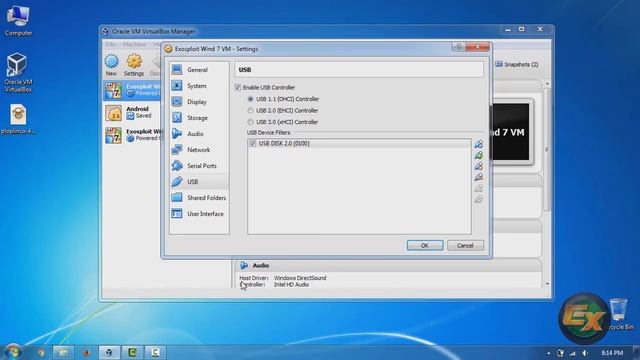The image size is (640, 360).
Task: Click the New machine icon in VirtualBox Manager
Action: [x=111, y=65]
